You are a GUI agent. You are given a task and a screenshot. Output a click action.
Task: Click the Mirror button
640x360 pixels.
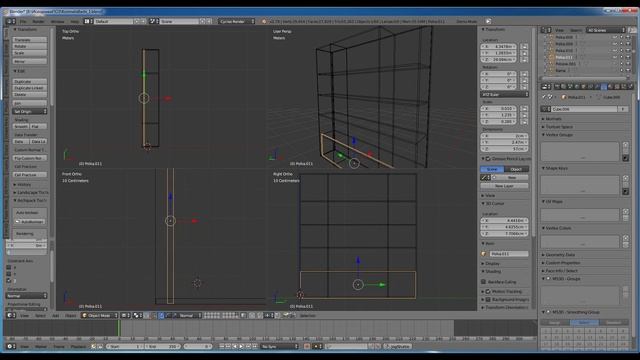(30, 61)
